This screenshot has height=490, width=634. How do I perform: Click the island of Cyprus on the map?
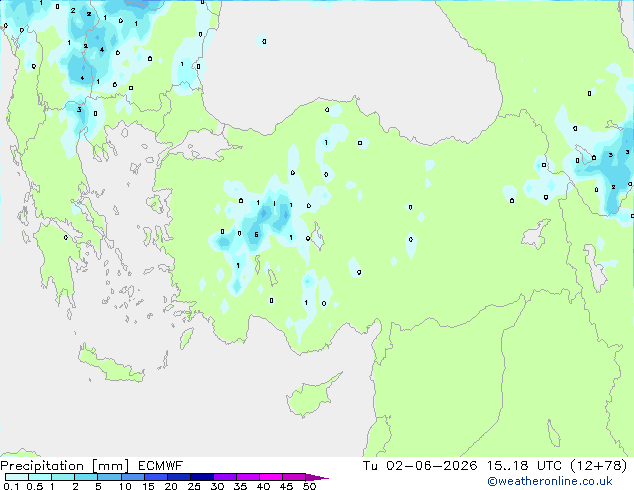tap(311, 397)
